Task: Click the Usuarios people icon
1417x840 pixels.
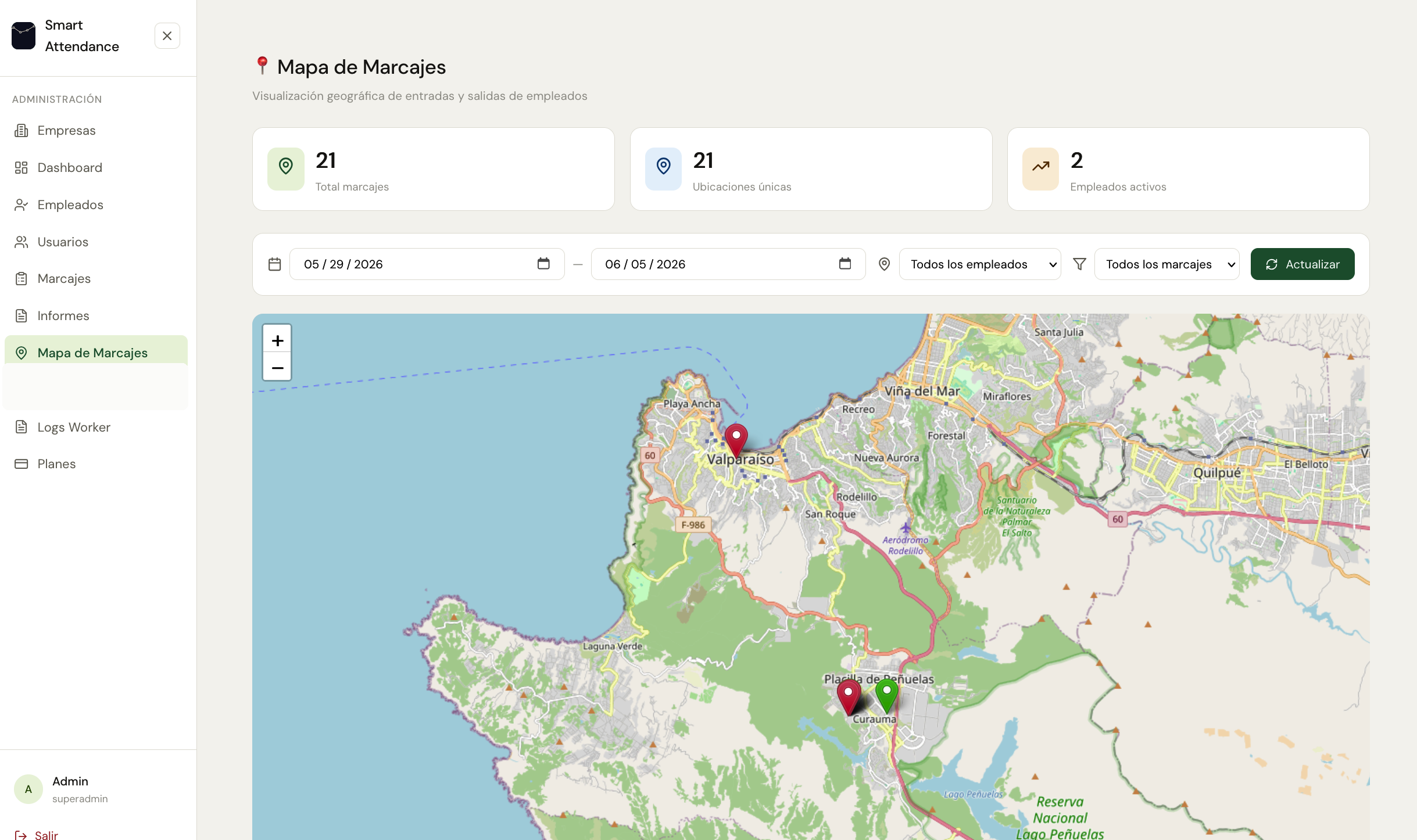Action: pos(22,242)
